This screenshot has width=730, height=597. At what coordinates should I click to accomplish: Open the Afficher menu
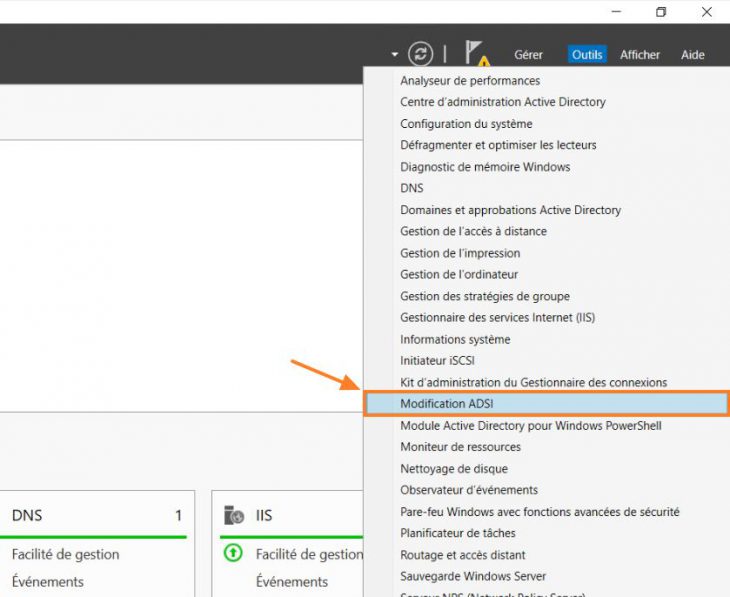pyautogui.click(x=640, y=55)
